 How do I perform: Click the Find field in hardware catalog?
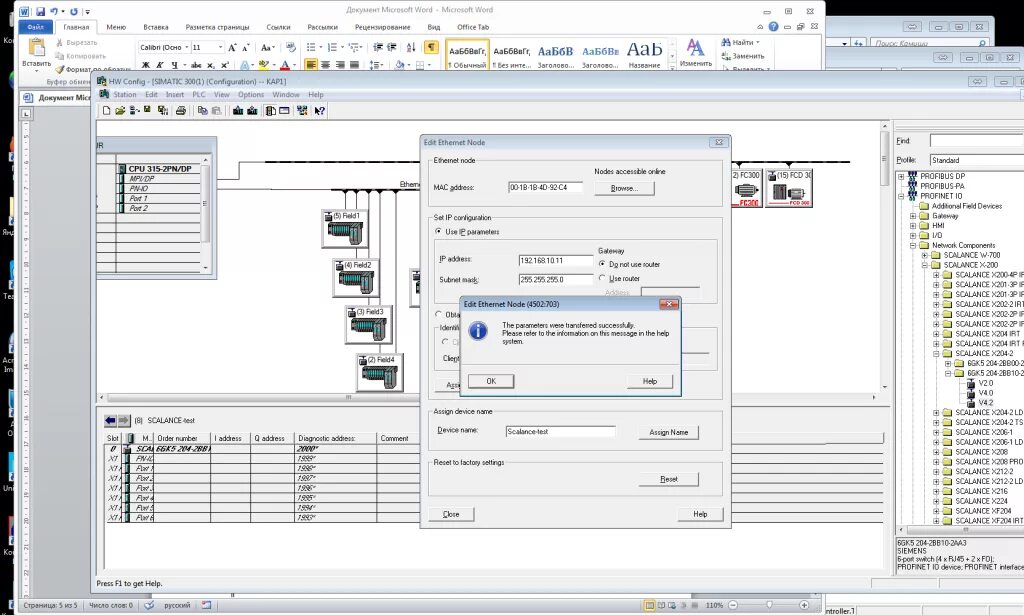(x=976, y=141)
